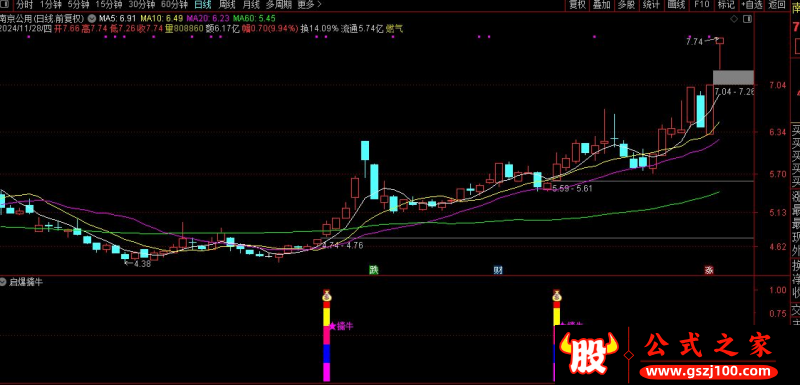
Task: Expand main chart indicator dropdown arrow
Action: (x=91, y=18)
